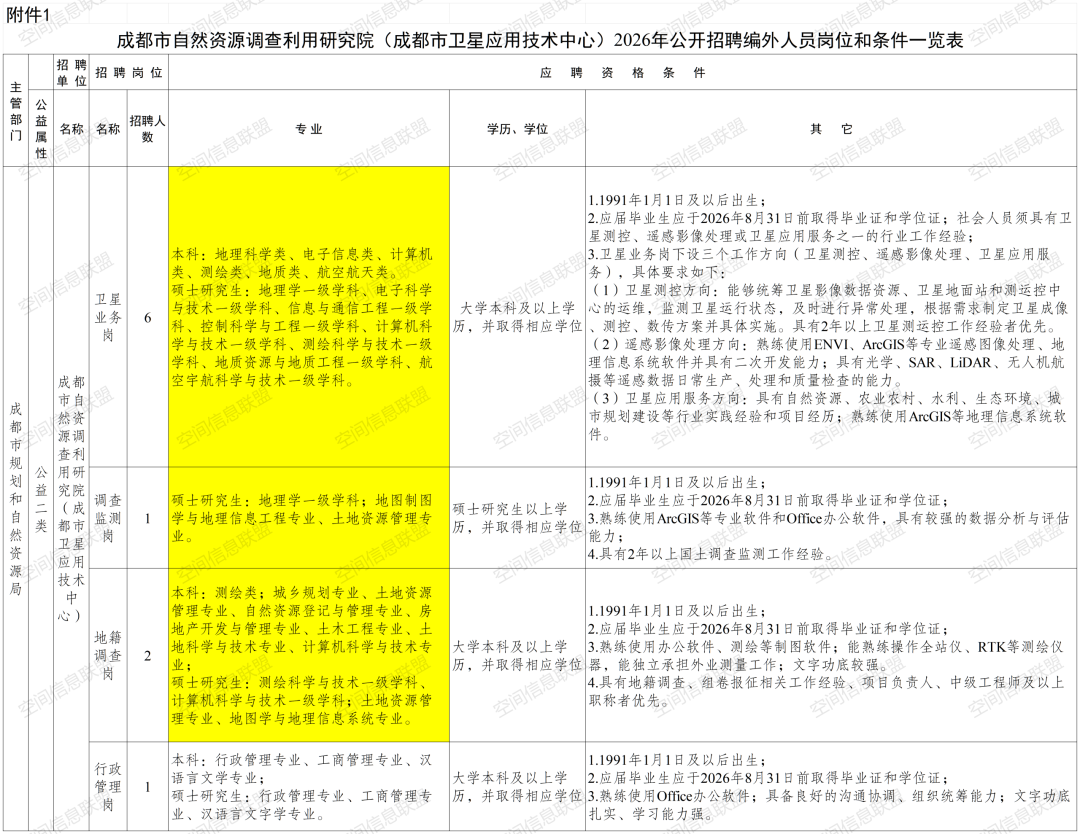The image size is (1080, 834).
Task: Click recruit count '1' for 调查监测岗
Action: [147, 518]
